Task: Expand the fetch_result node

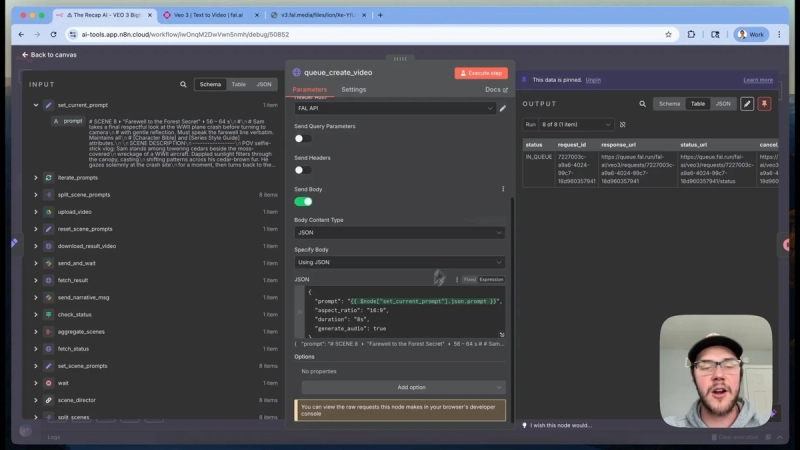Action: (36, 280)
